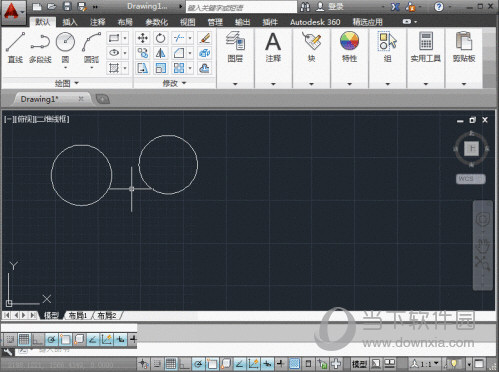
Task: Click the 模型 model space status button
Action: pyautogui.click(x=359, y=364)
